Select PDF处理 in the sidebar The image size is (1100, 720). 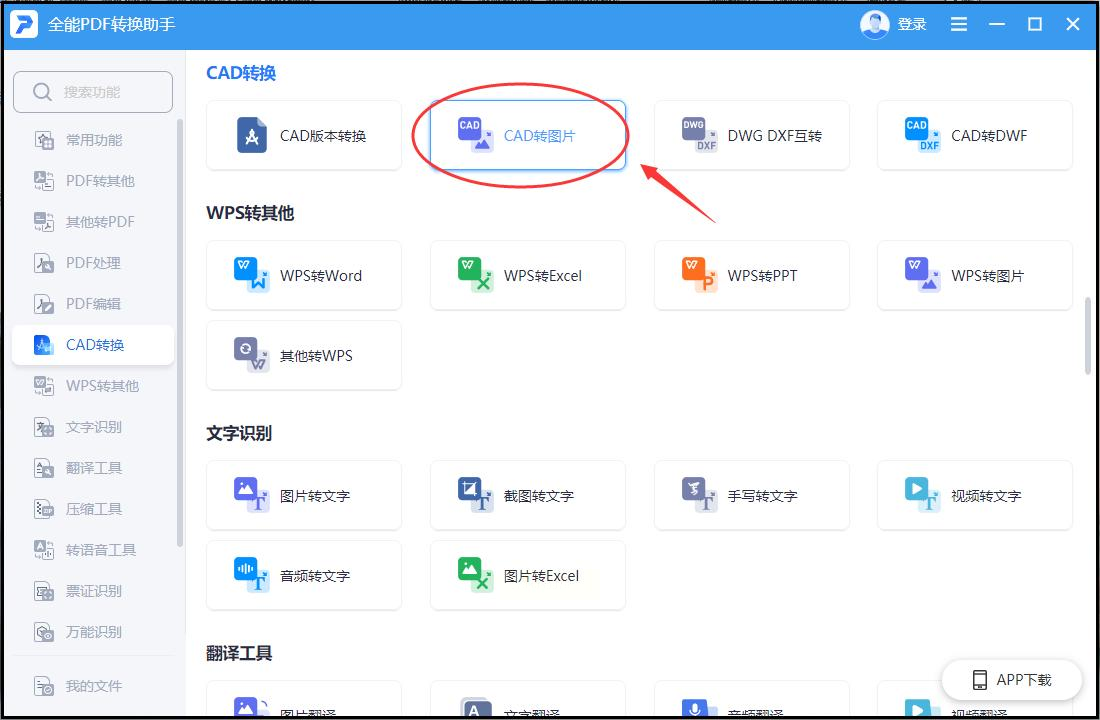tap(93, 263)
